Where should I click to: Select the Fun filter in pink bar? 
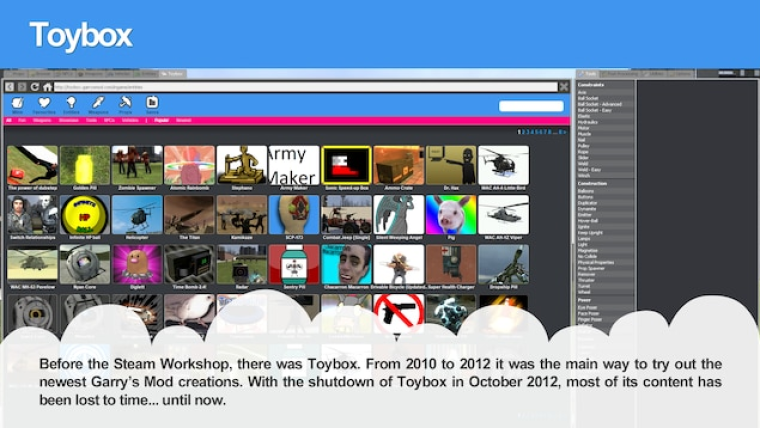[22, 120]
